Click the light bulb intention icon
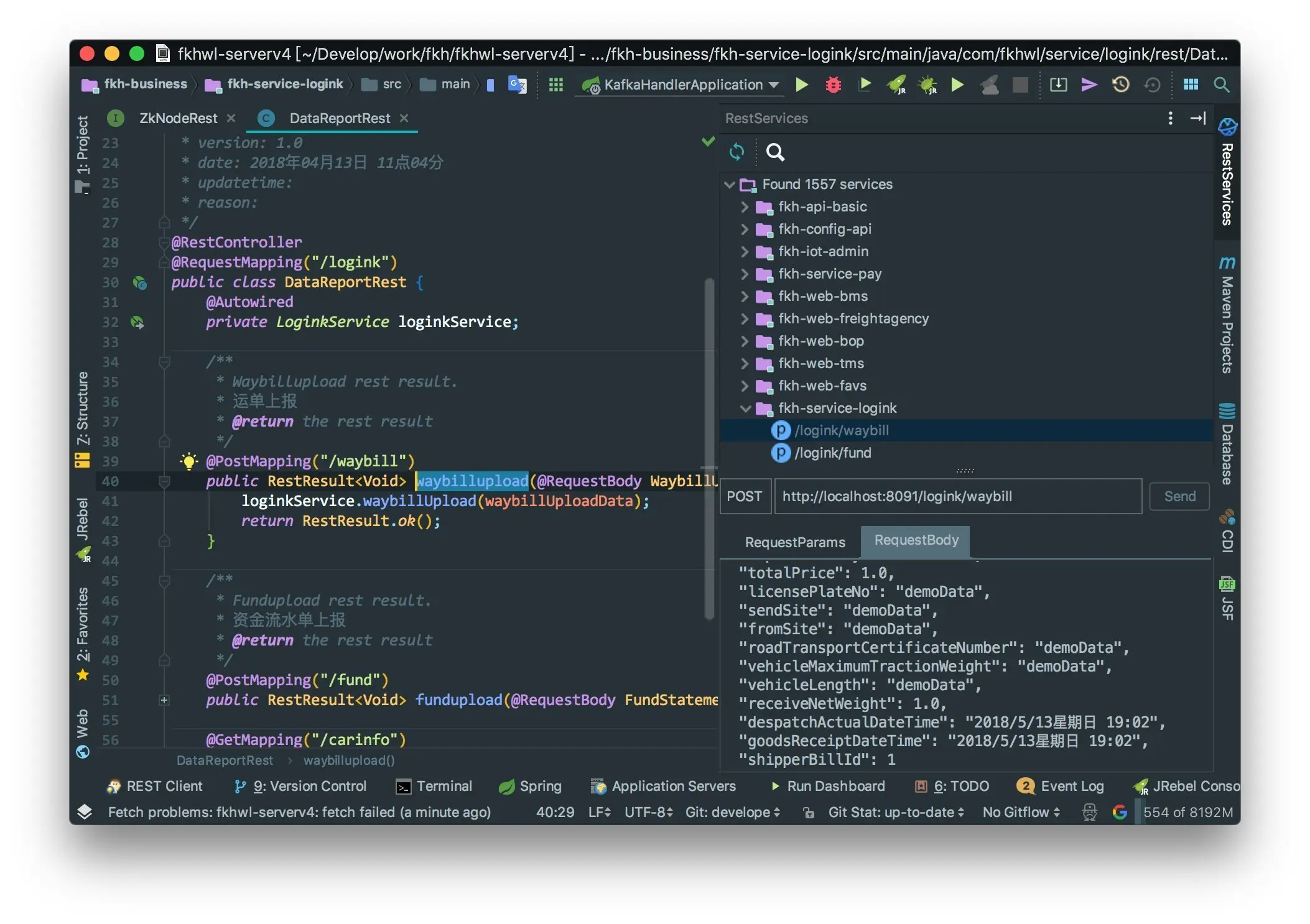The image size is (1310, 924). pyautogui.click(x=188, y=461)
